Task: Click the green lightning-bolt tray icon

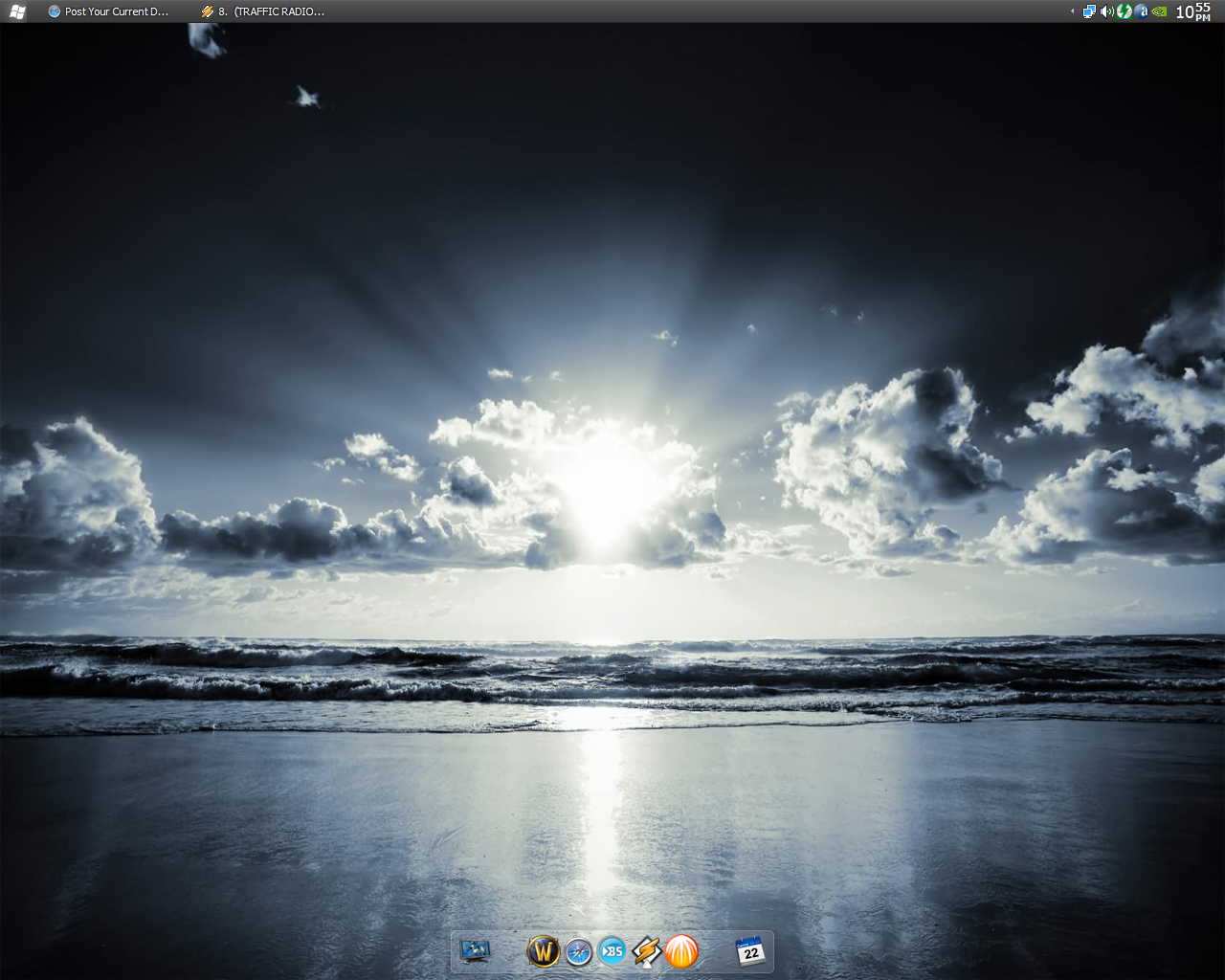Action: tap(1125, 11)
